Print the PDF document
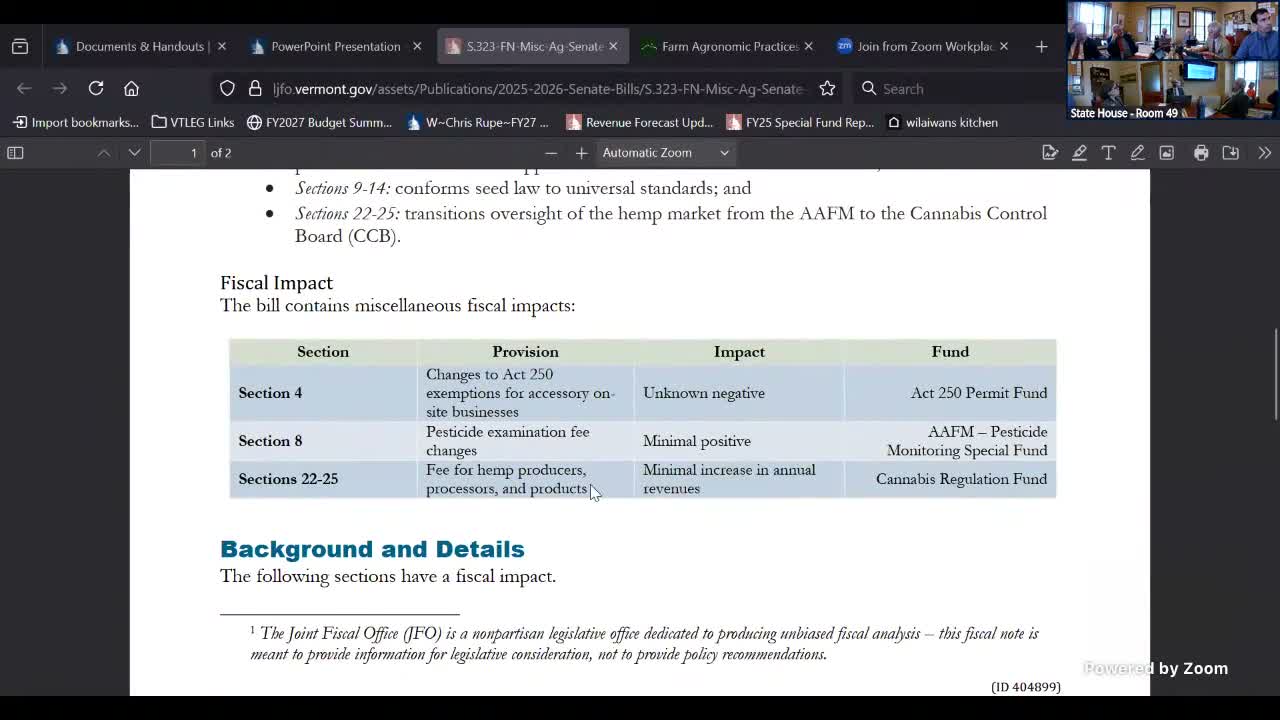 [1201, 153]
